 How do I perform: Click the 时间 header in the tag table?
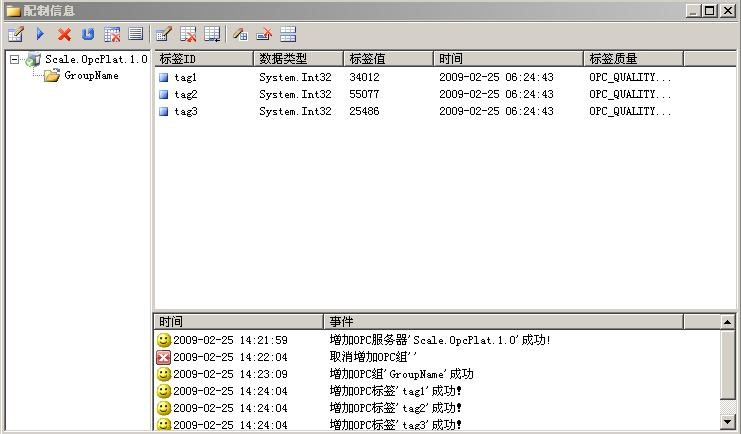coord(508,59)
